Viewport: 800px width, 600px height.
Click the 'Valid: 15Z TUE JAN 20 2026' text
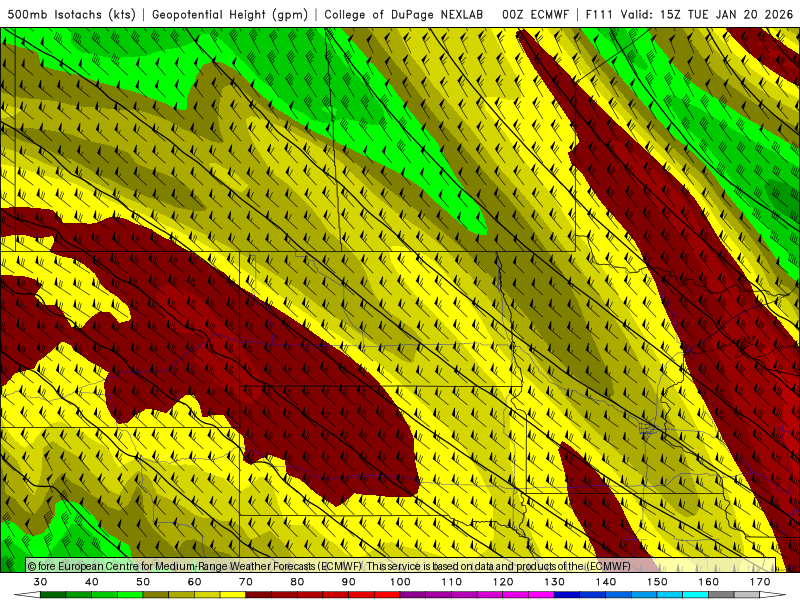[707, 15]
